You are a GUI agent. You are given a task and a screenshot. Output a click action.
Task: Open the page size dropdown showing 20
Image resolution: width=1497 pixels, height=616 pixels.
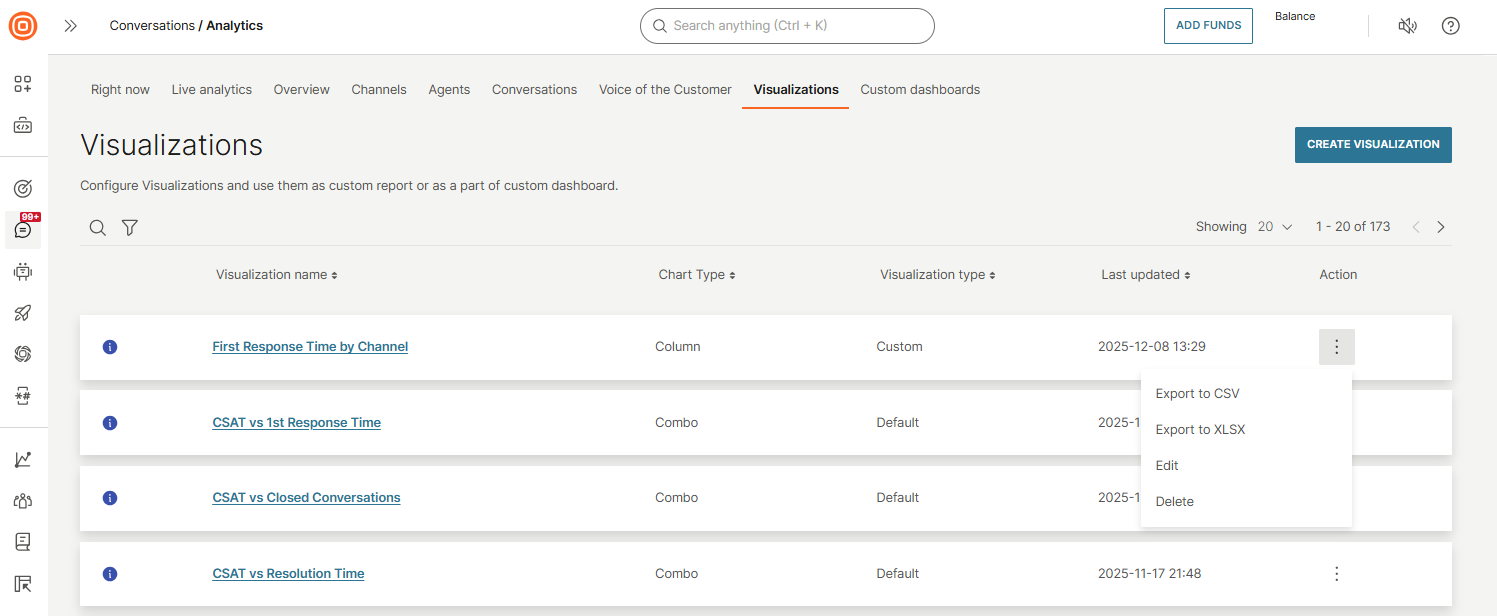[1269, 226]
